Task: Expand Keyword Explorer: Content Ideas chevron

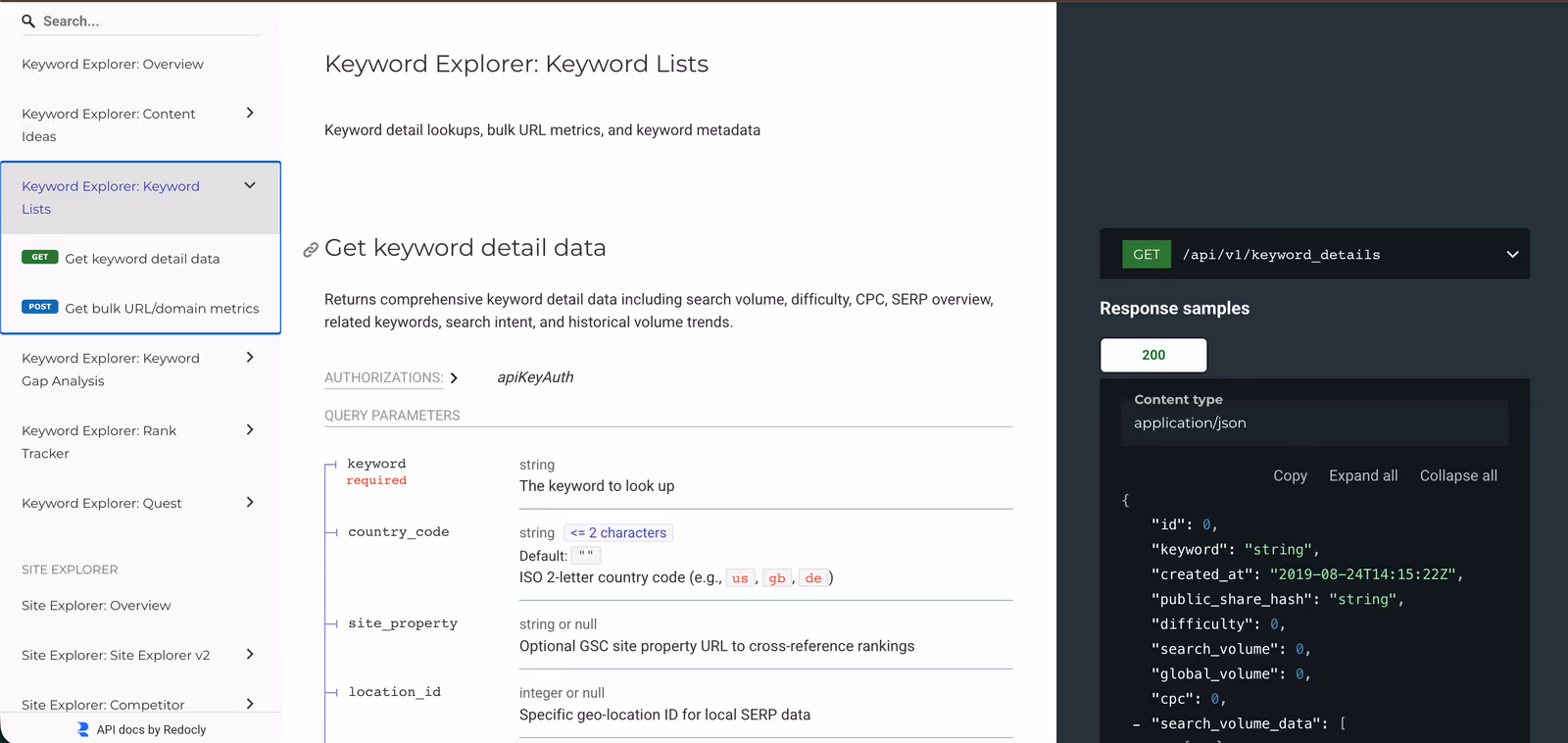Action: [x=250, y=113]
